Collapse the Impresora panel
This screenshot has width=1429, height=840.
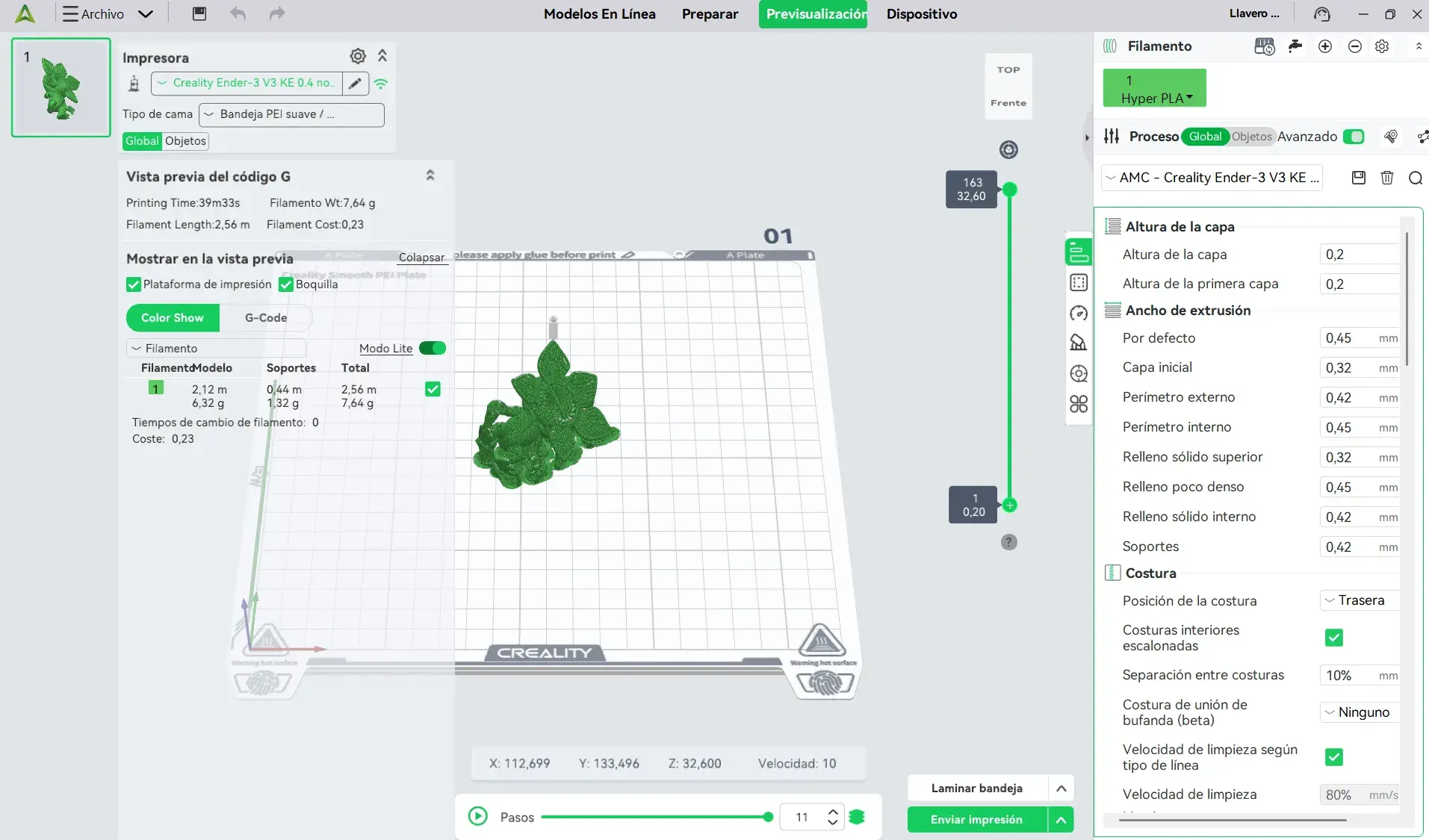[382, 56]
